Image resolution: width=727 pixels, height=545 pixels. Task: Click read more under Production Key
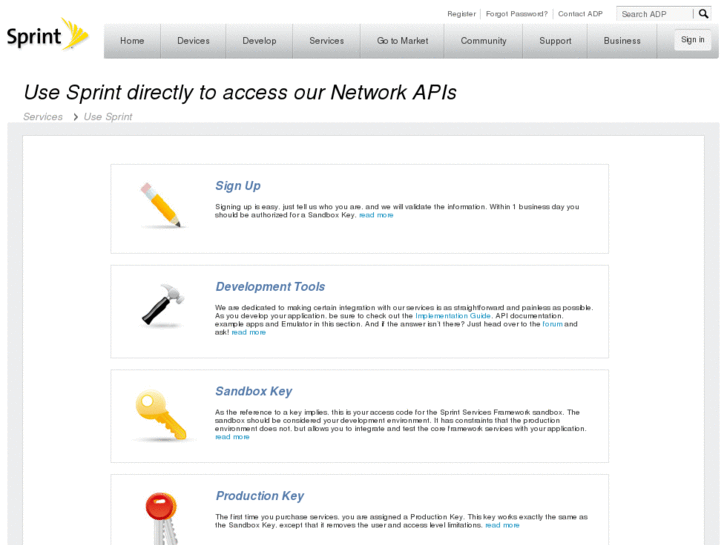(x=502, y=526)
